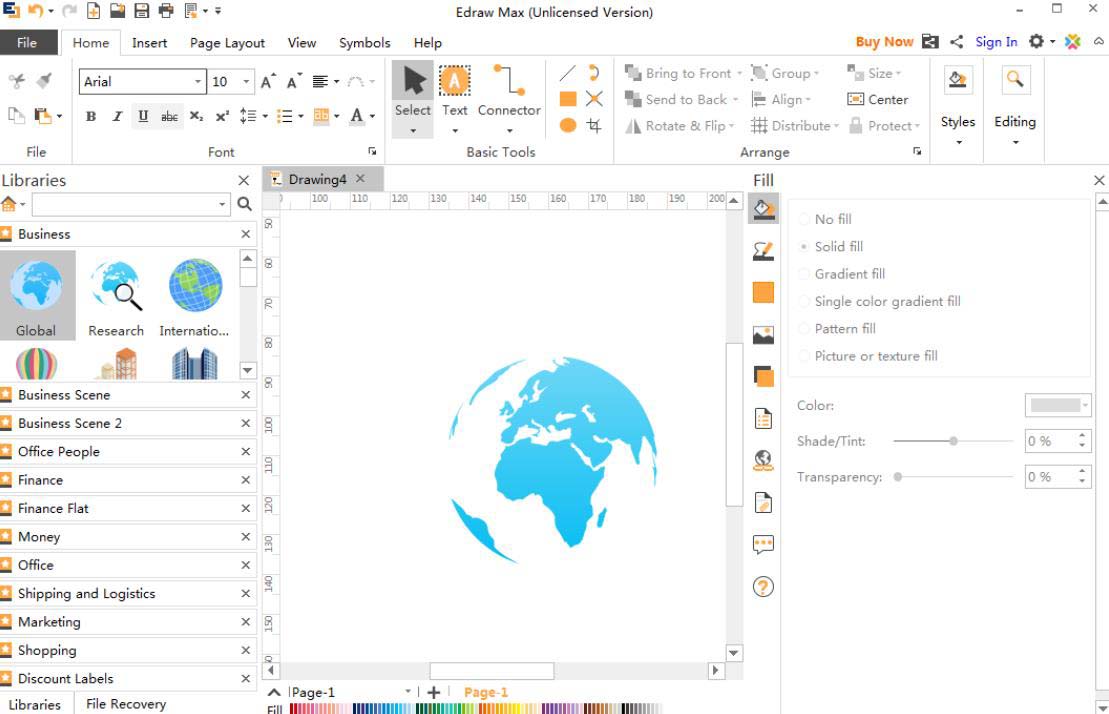Expand the Styles dropdown
The image size is (1109, 714).
pos(958,142)
